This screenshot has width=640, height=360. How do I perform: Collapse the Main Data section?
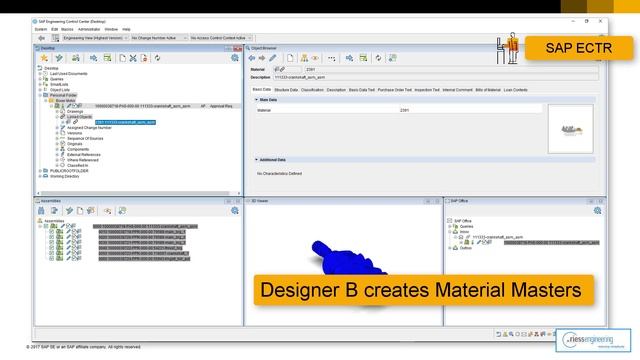pos(256,100)
